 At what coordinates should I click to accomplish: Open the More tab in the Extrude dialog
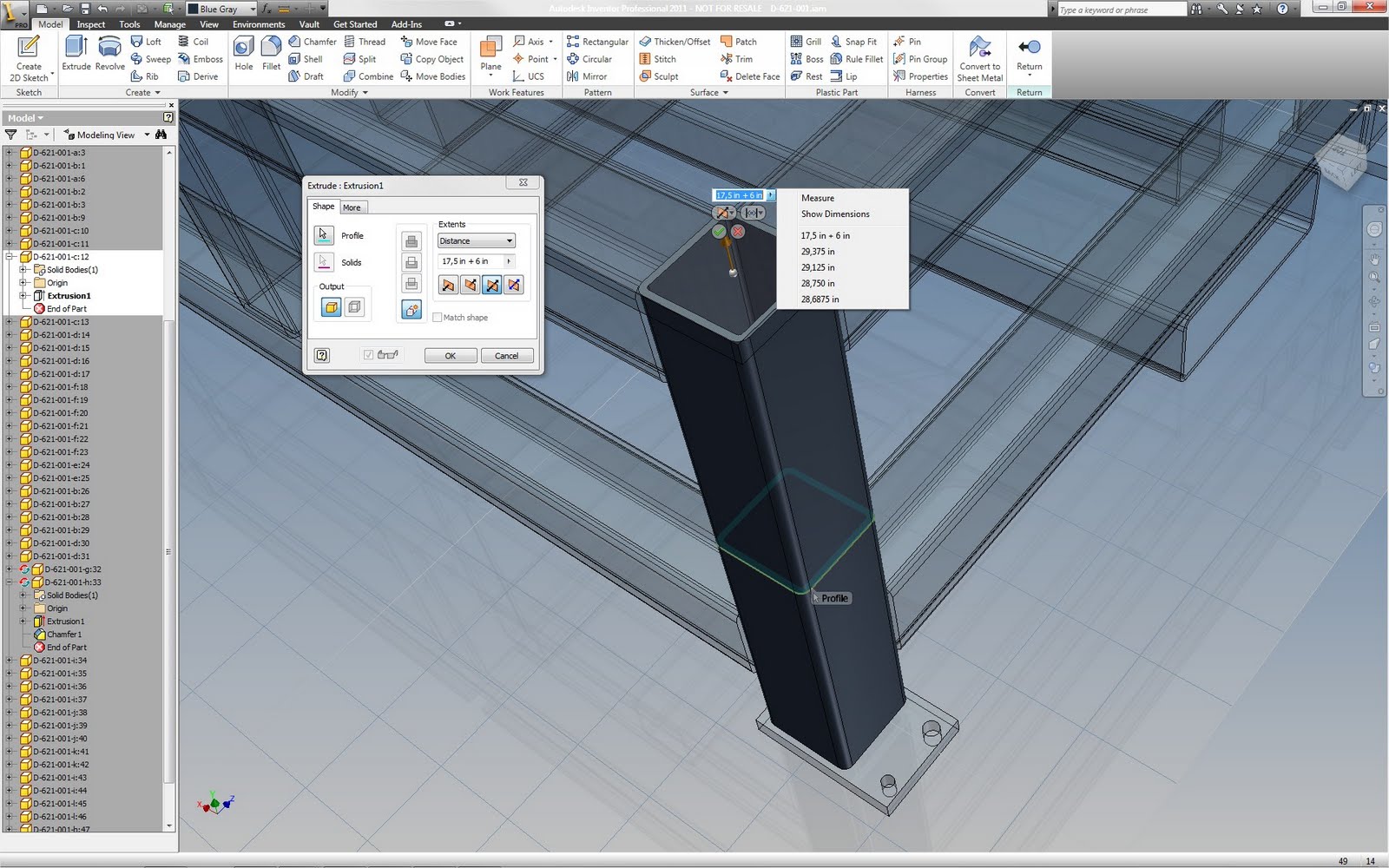point(352,207)
